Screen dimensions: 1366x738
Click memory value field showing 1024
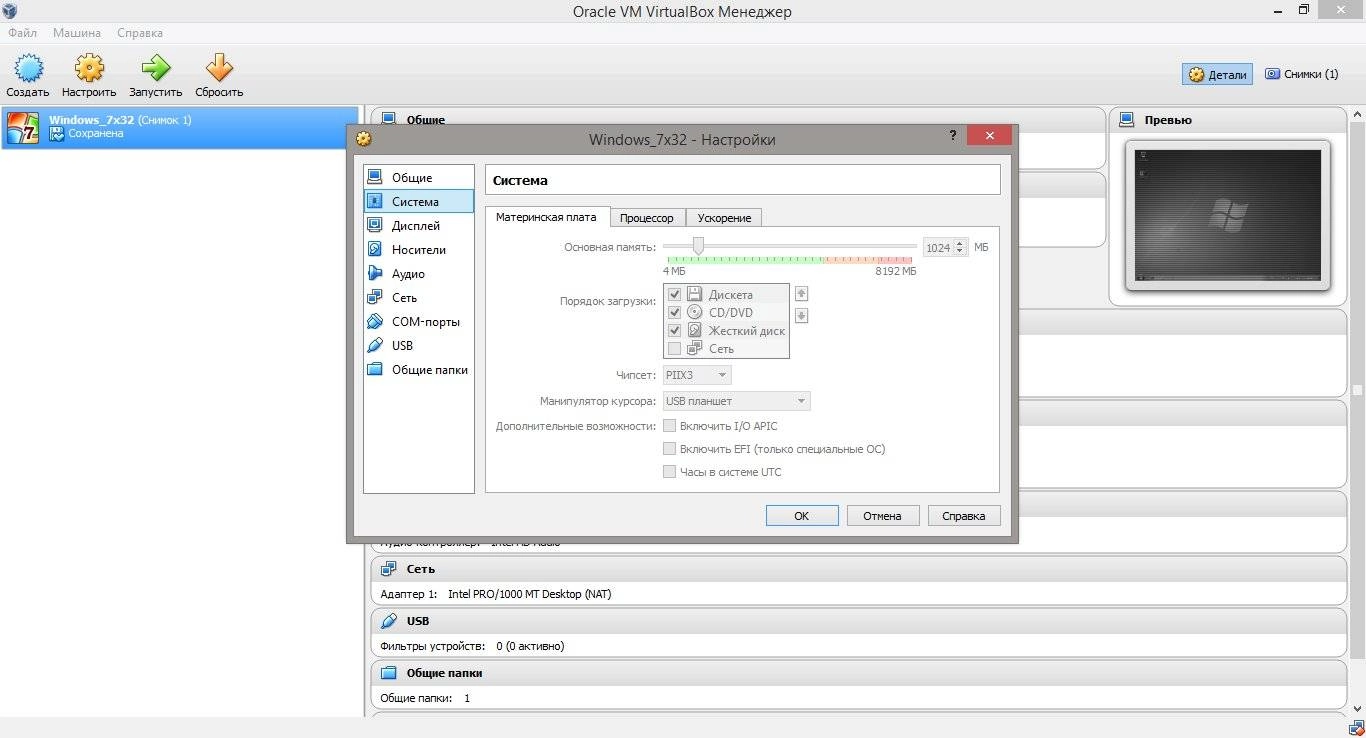point(938,247)
